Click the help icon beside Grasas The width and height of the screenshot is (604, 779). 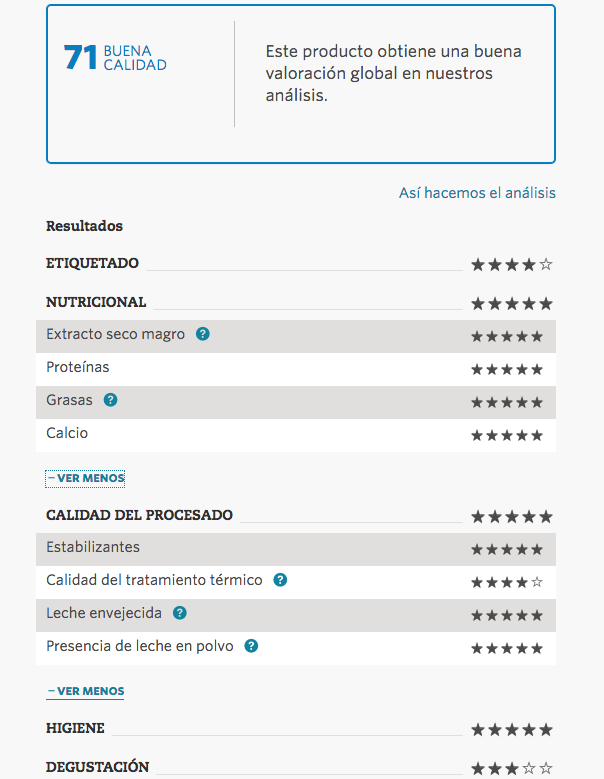[111, 400]
